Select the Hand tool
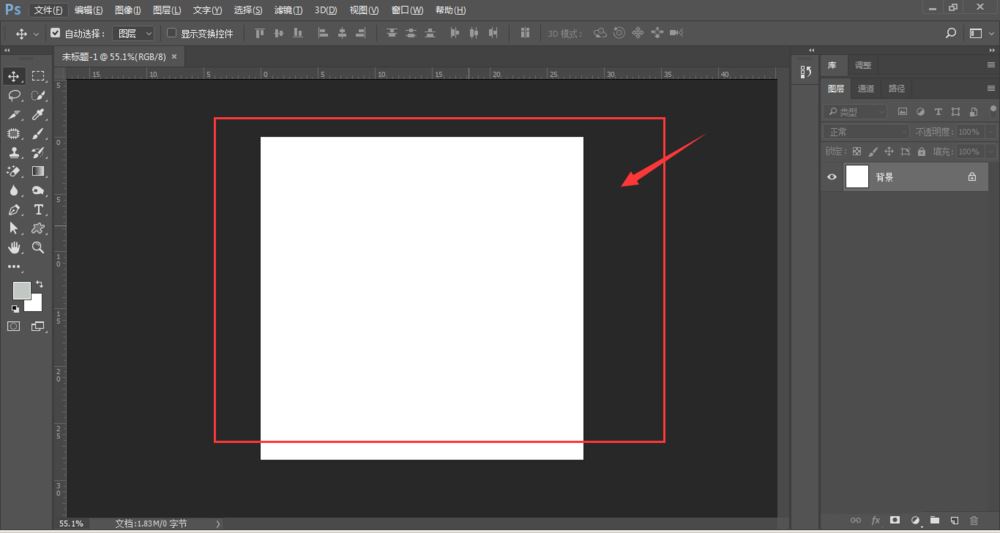 point(13,247)
